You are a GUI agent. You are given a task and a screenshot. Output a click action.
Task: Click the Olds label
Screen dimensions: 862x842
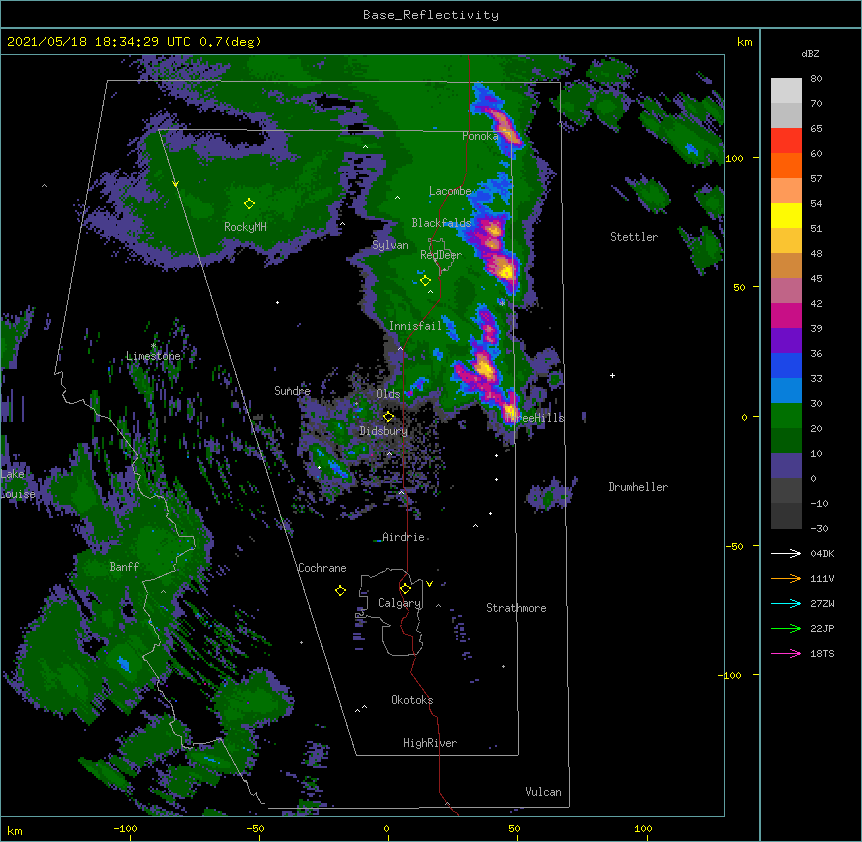(388, 394)
